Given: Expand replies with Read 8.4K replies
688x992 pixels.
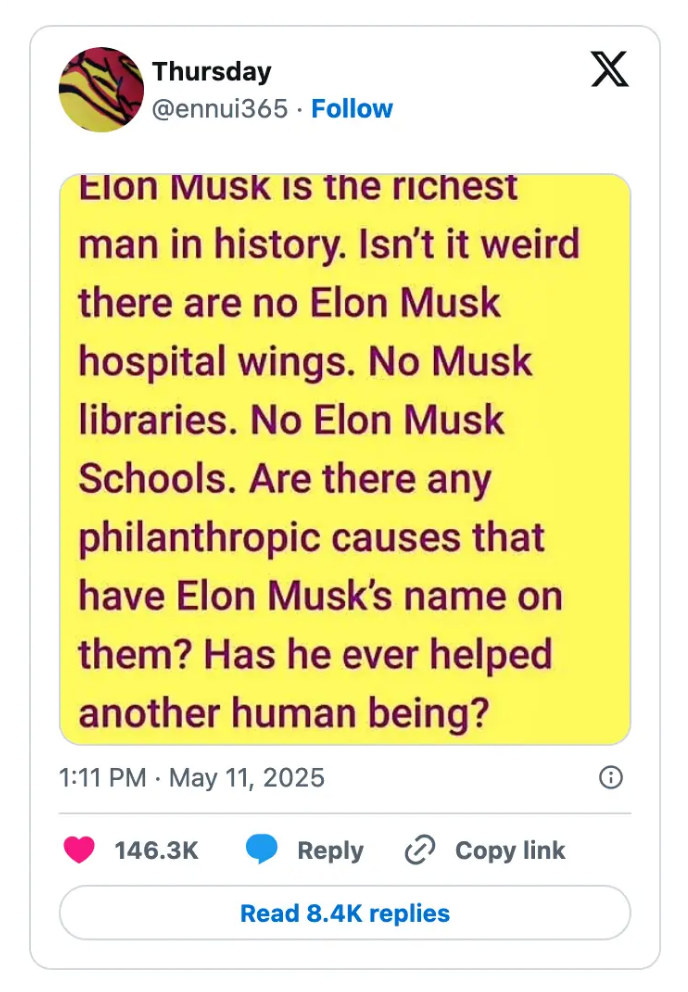Looking at the screenshot, I should tap(344, 912).
